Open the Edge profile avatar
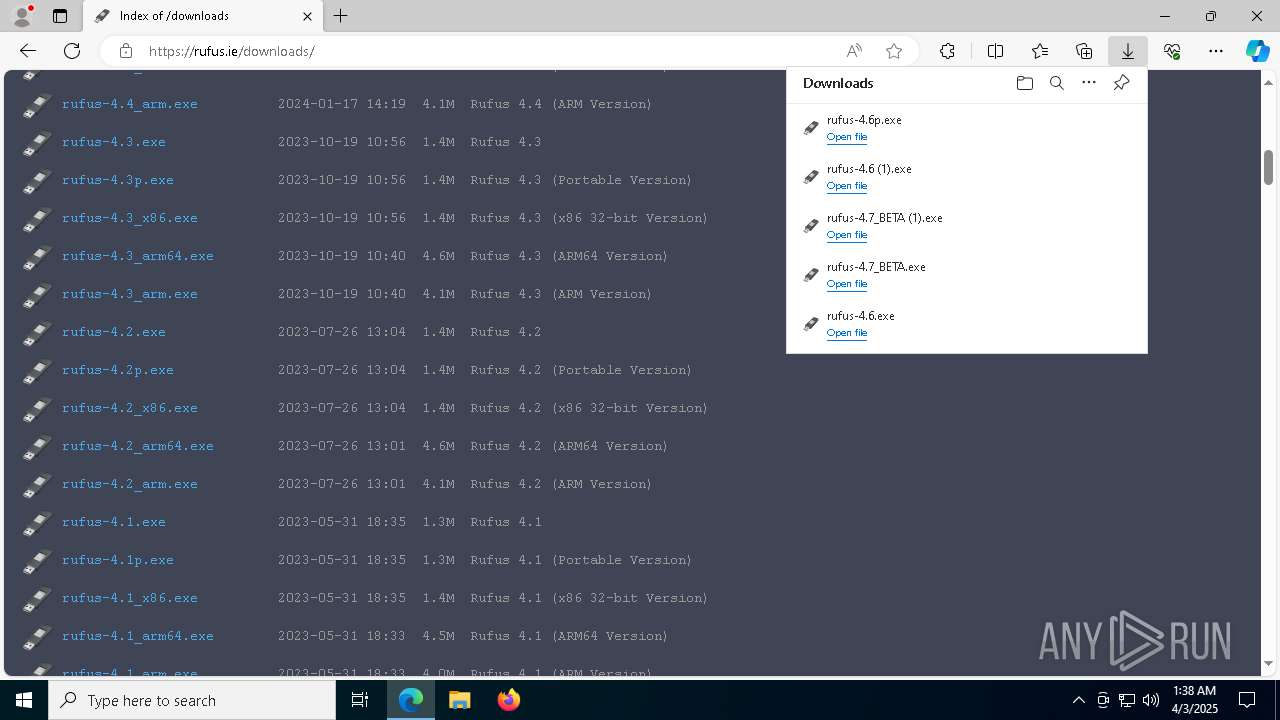The image size is (1280, 720). [x=21, y=15]
